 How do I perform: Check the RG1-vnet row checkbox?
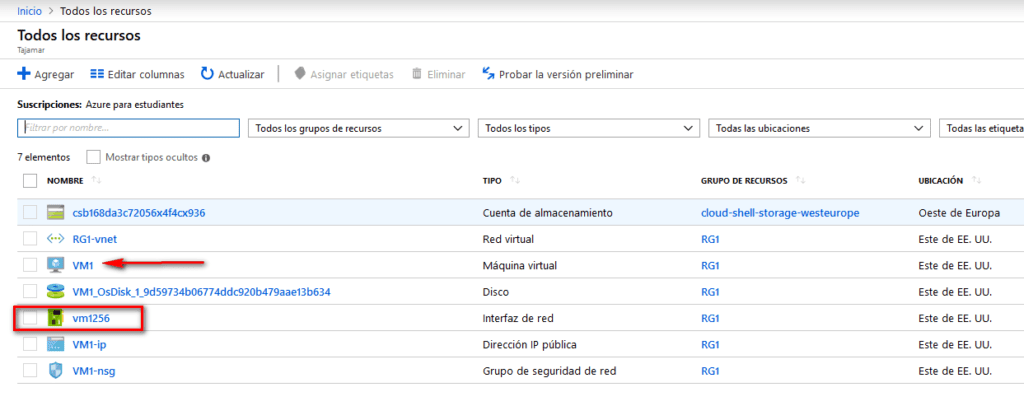pyautogui.click(x=30, y=239)
